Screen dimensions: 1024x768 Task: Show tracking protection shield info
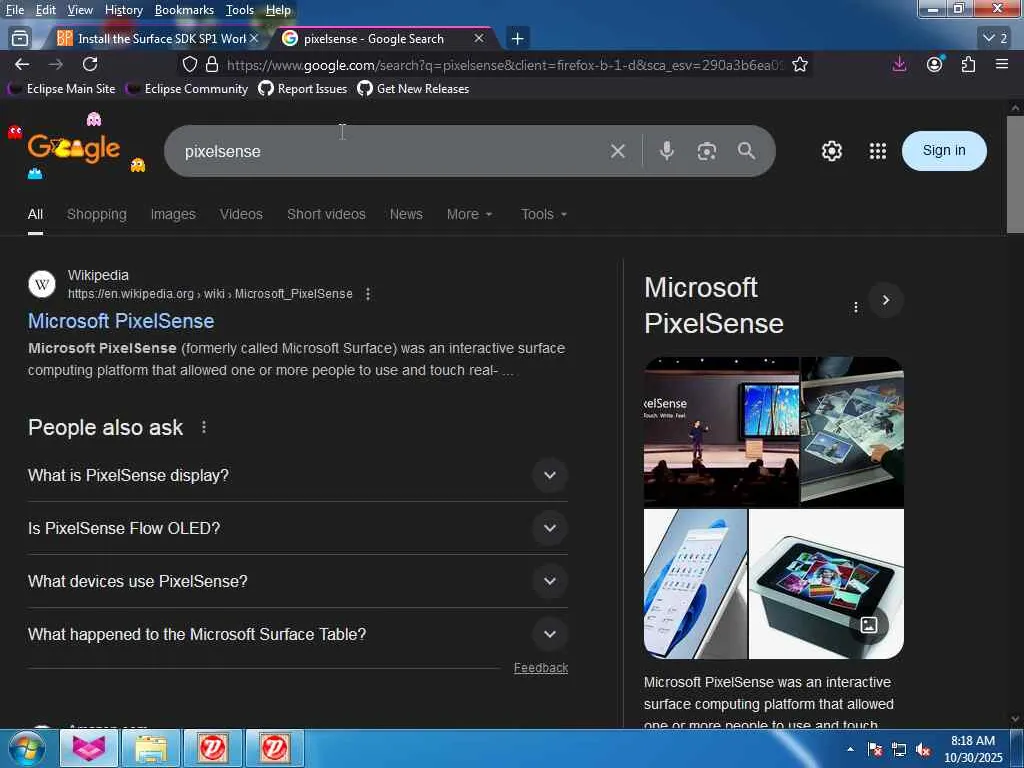[x=189, y=64]
